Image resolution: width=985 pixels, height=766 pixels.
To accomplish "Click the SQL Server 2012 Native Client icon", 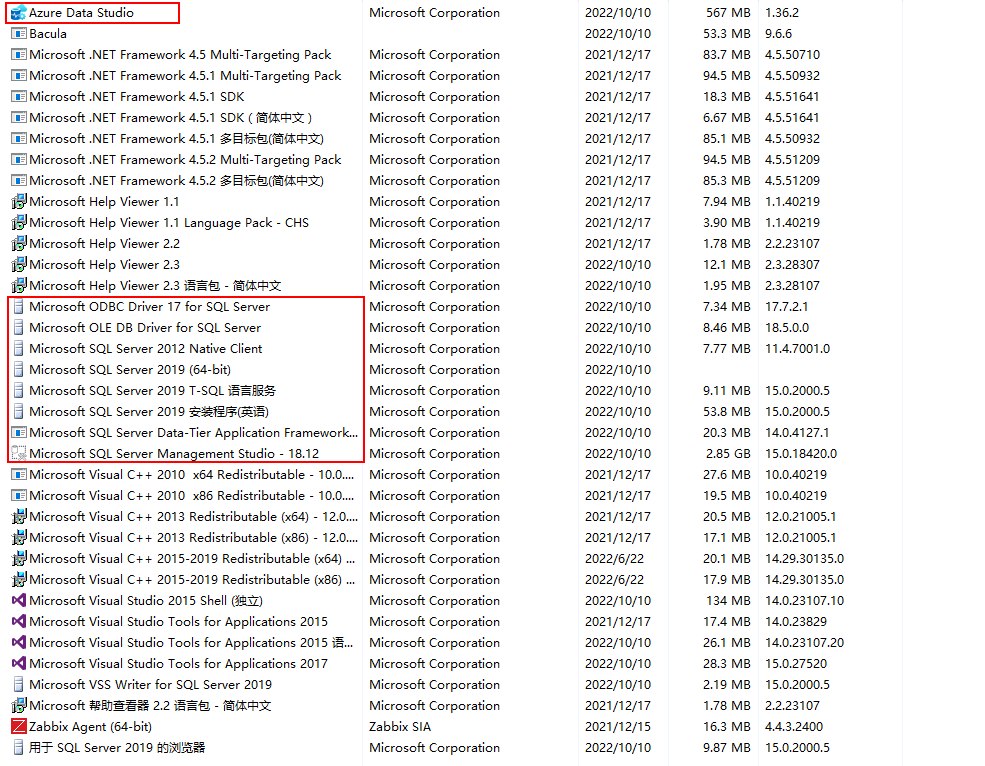I will coord(19,349).
